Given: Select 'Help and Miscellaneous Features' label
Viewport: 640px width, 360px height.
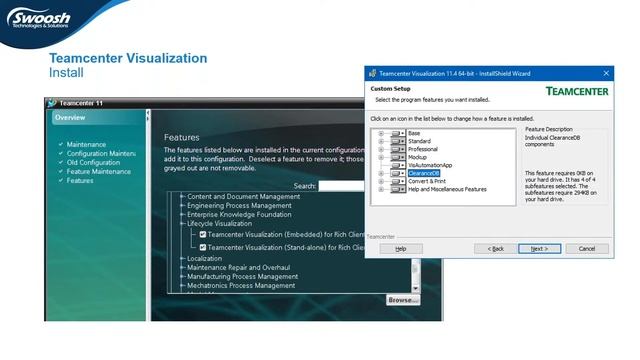Looking at the screenshot, I should tap(447, 189).
